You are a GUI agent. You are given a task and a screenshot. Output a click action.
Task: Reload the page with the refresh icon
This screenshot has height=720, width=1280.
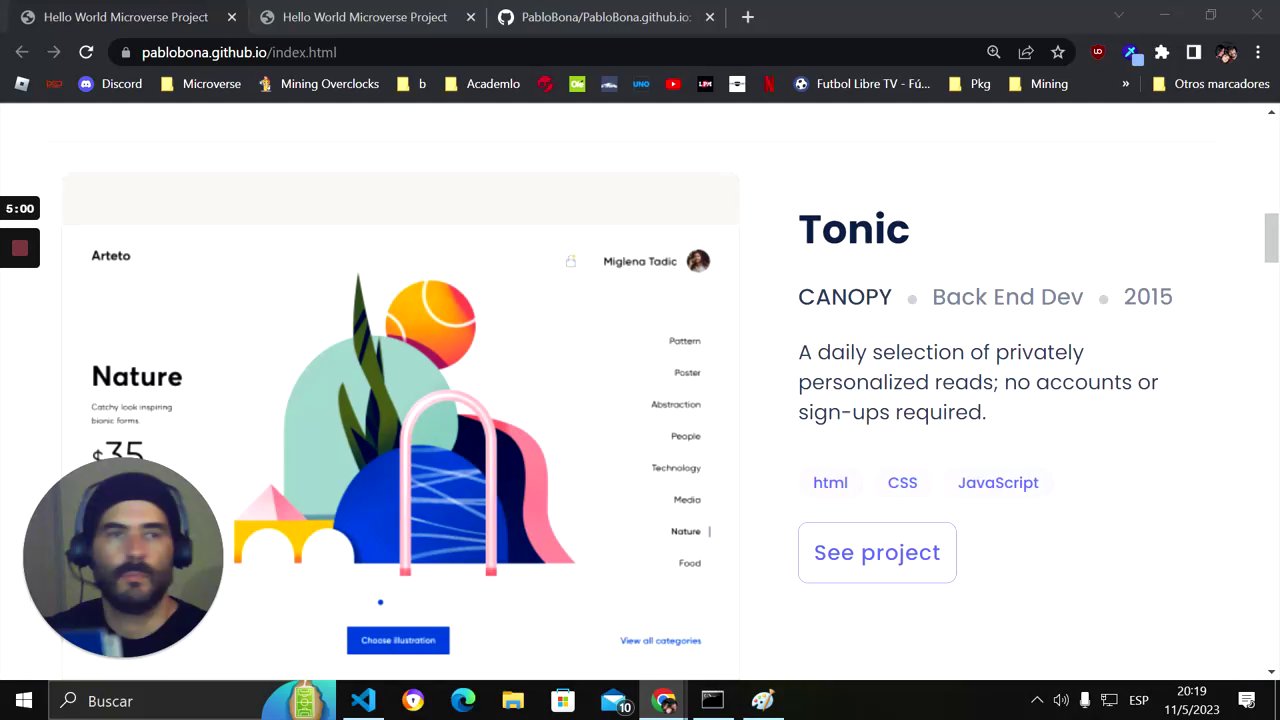[86, 52]
